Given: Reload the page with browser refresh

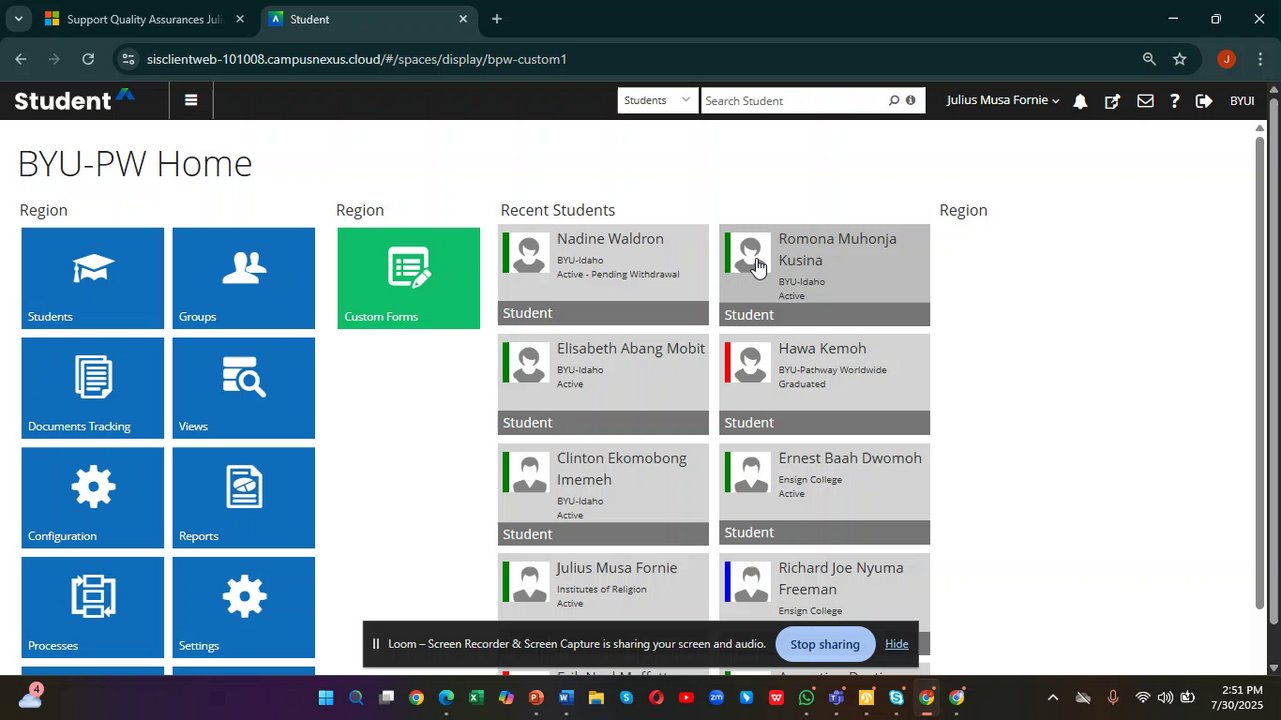Looking at the screenshot, I should (x=88, y=59).
